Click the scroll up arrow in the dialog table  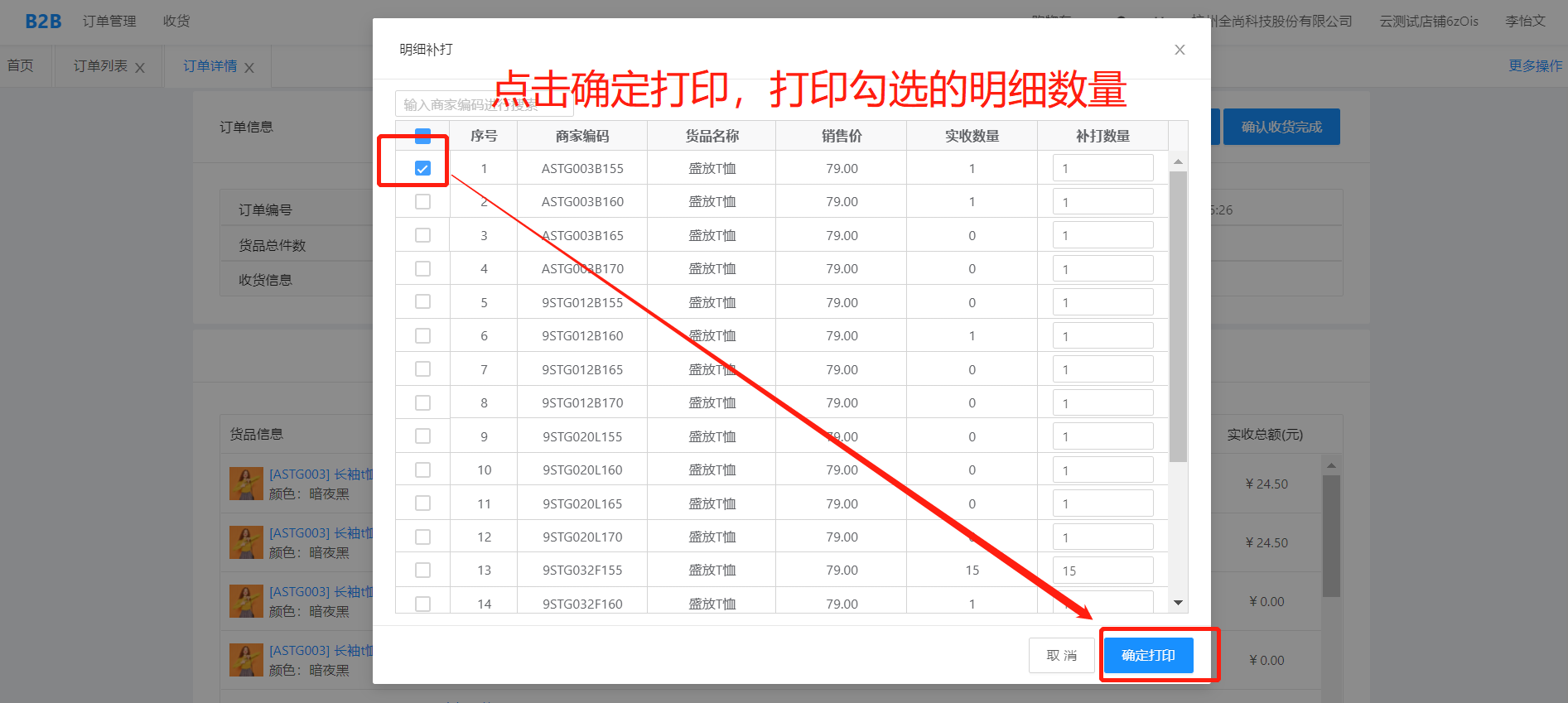pos(1178,161)
